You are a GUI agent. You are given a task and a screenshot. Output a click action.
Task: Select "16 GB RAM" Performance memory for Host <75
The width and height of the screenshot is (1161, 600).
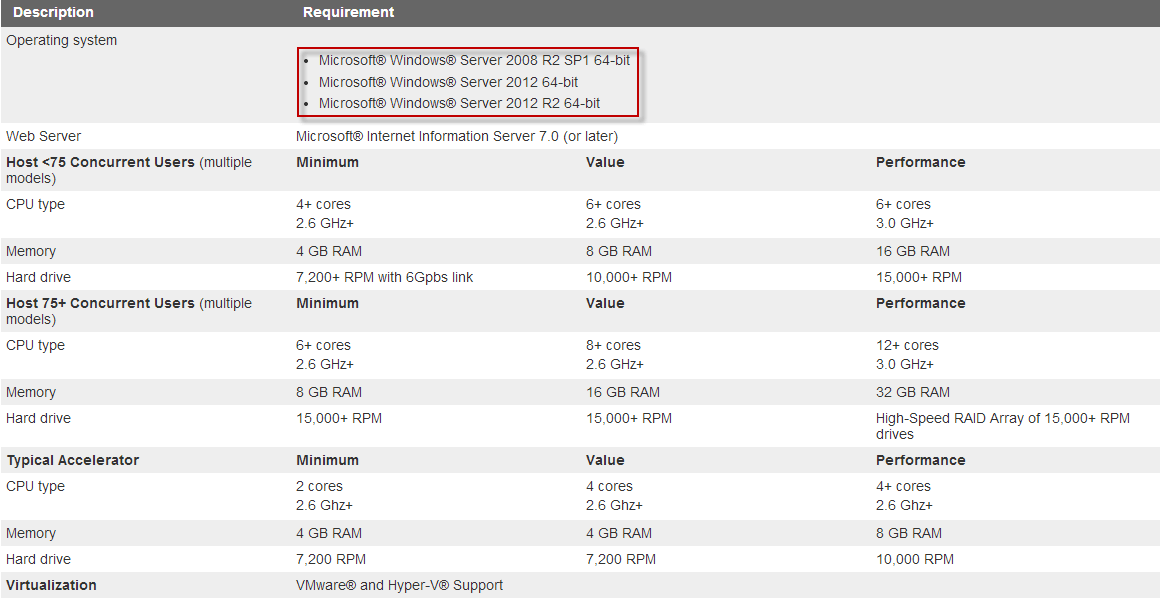point(913,252)
